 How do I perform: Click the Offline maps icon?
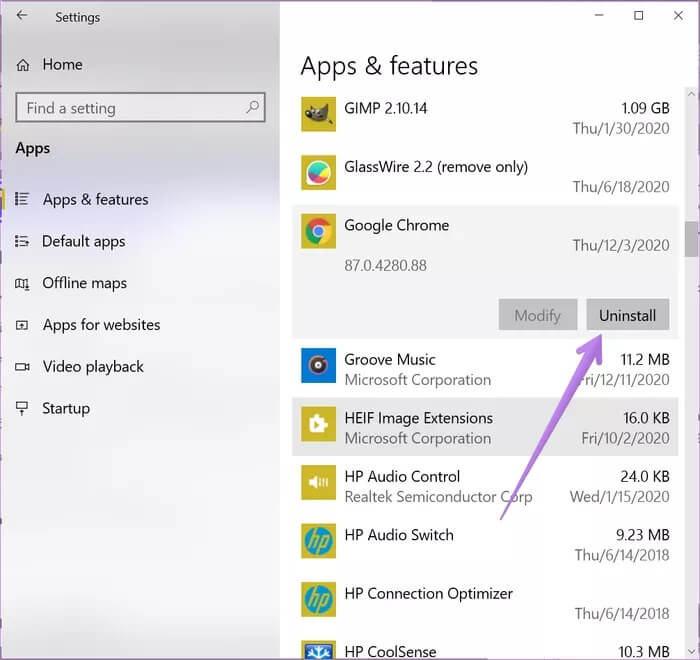click(22, 283)
